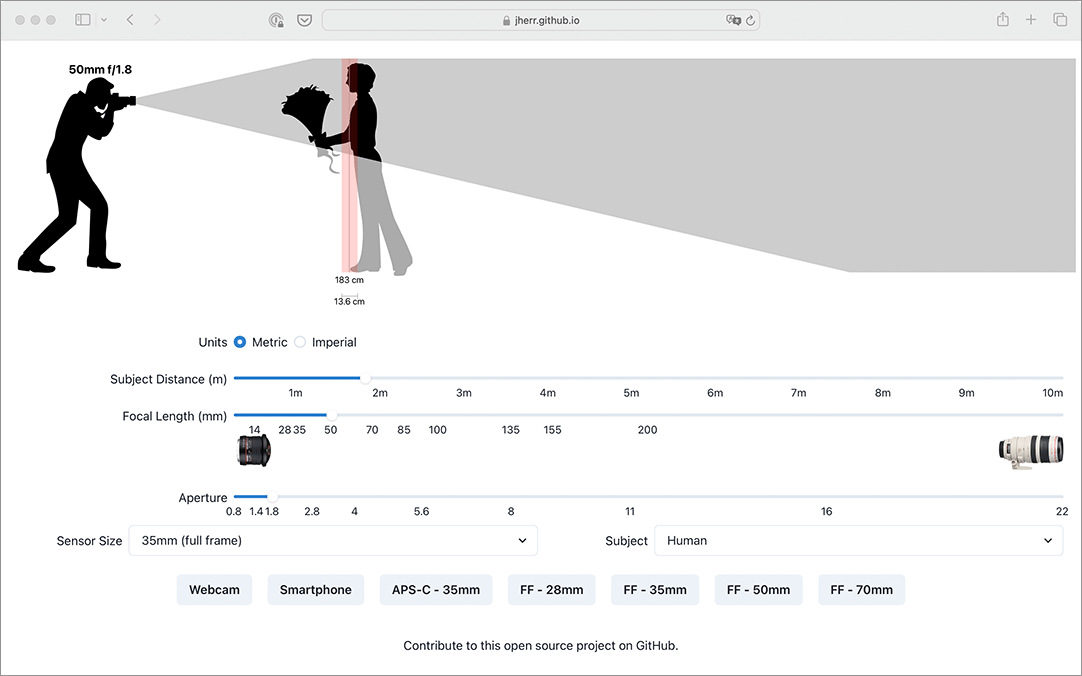This screenshot has height=676, width=1082.
Task: Apply the FF - 70mm preset
Action: coord(862,590)
